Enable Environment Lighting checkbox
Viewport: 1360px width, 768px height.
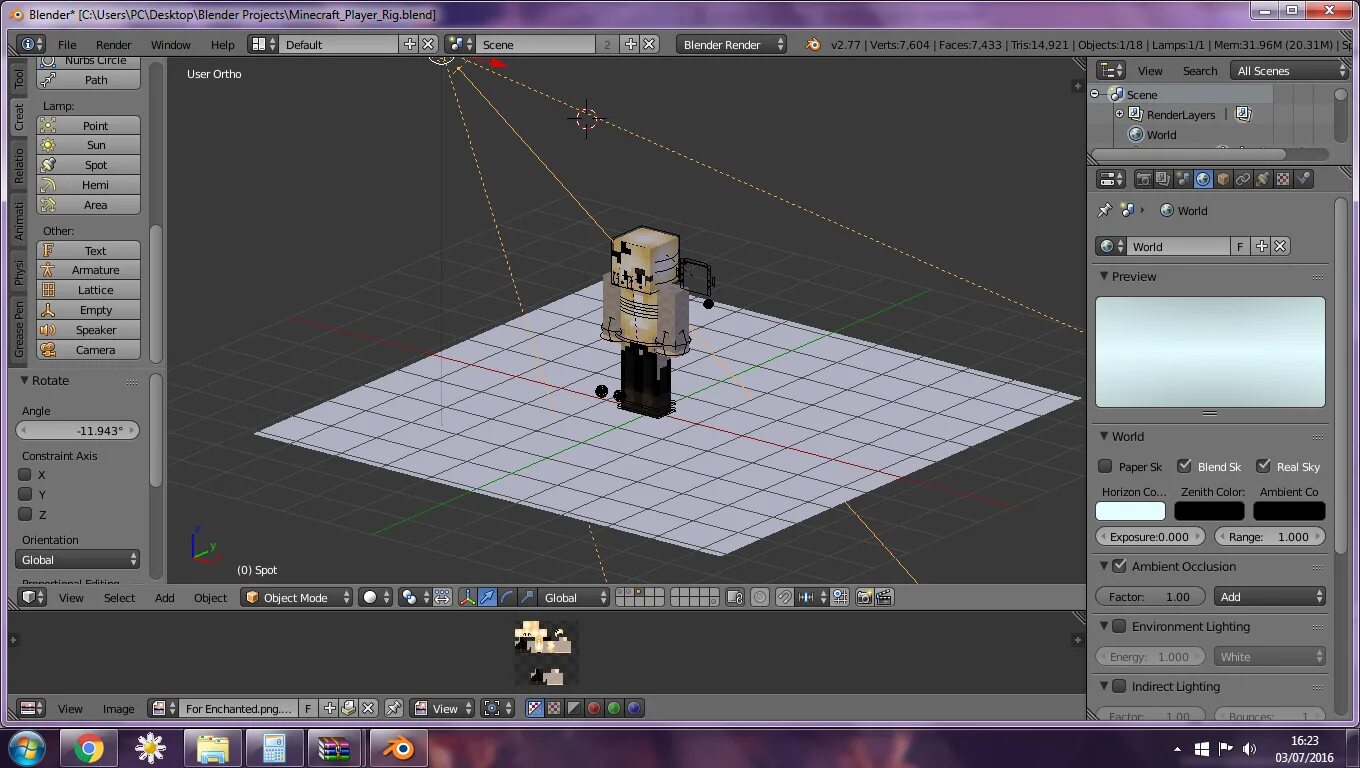(x=1119, y=626)
